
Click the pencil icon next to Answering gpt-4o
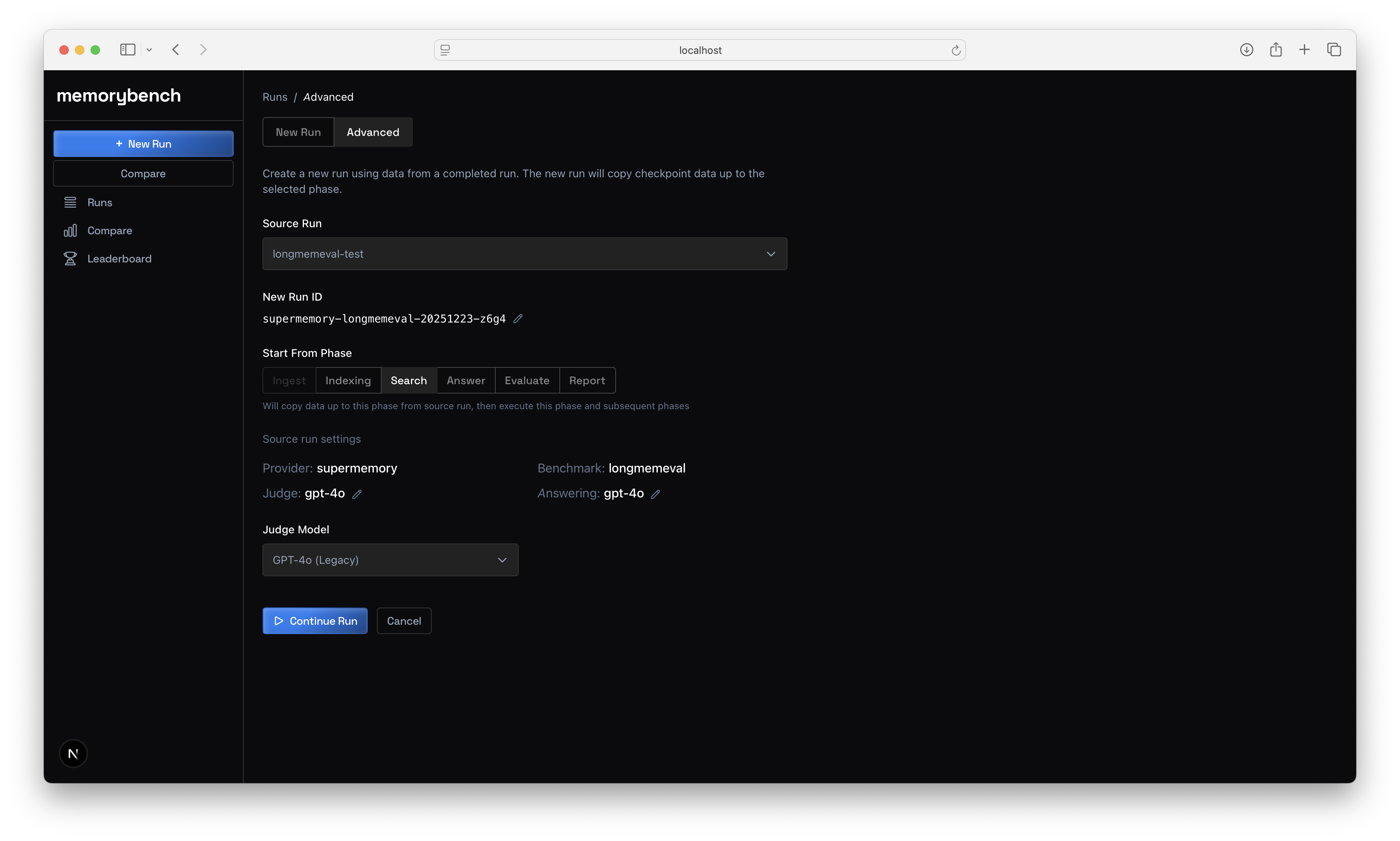655,494
